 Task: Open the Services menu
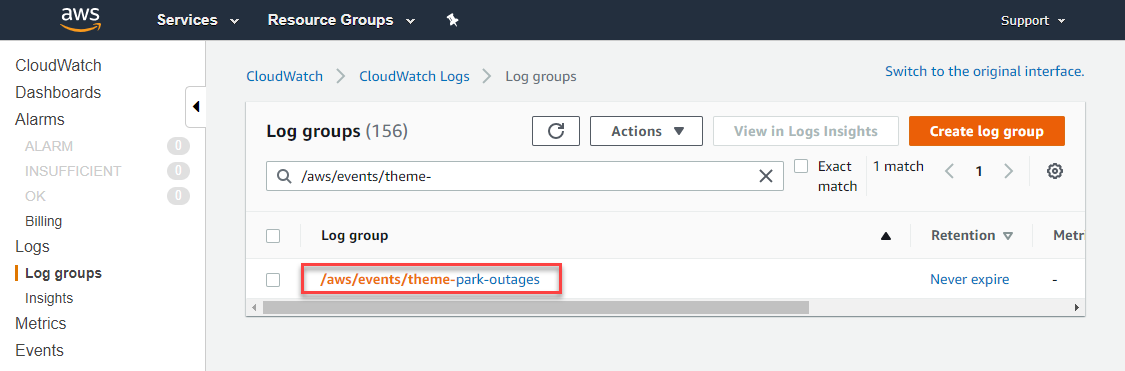(x=197, y=20)
